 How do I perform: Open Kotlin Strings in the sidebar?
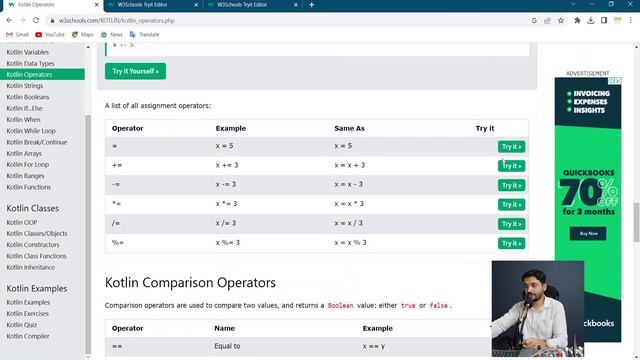[25, 86]
